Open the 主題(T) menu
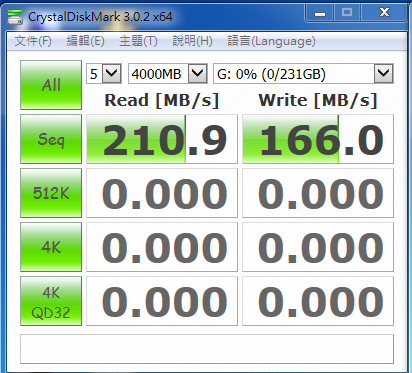Viewport: 412px width, 373px height. tap(138, 41)
